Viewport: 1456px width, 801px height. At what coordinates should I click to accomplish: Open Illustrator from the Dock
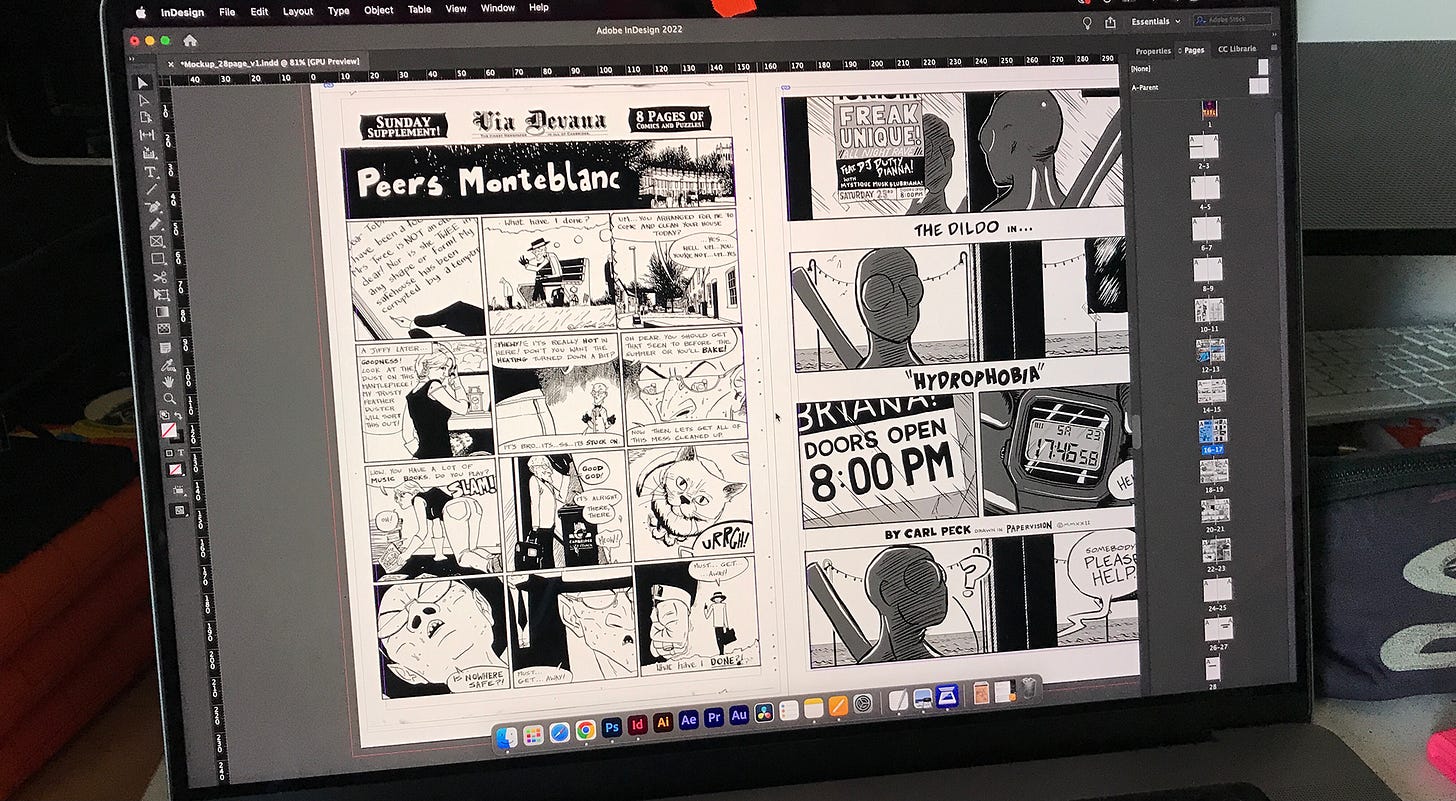[662, 722]
